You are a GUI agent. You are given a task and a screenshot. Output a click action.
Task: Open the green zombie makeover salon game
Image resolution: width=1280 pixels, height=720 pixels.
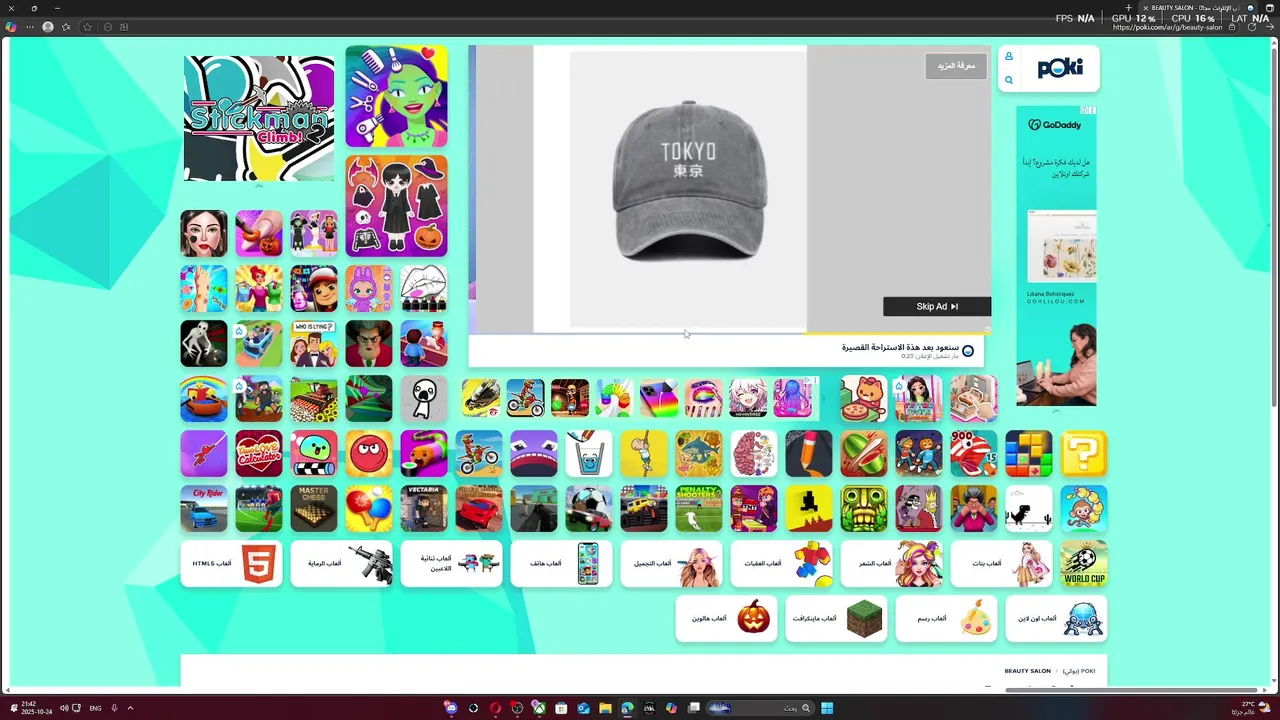coord(397,96)
